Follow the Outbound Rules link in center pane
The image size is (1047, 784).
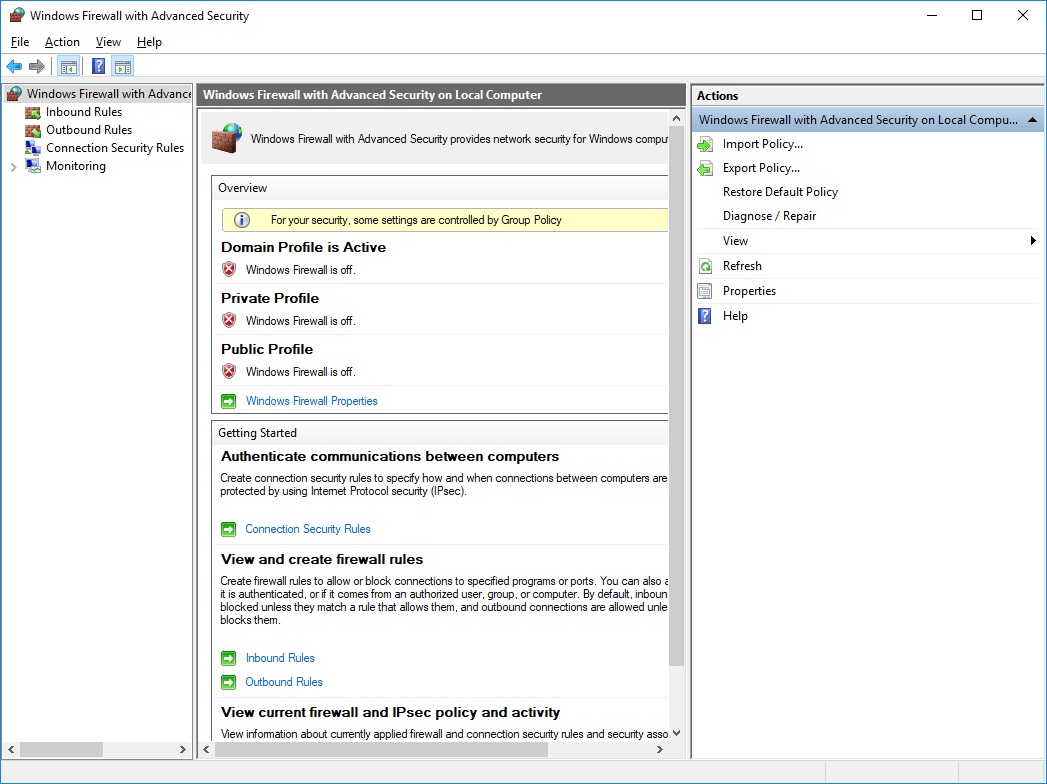coord(284,682)
